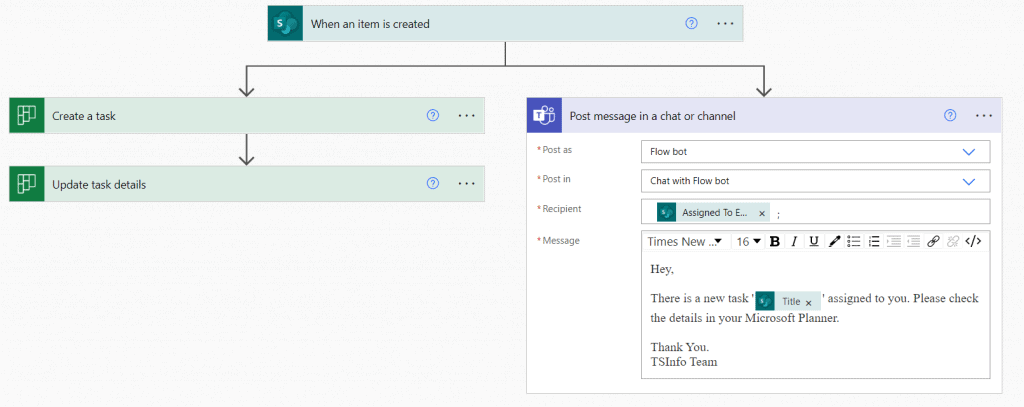Click Planner icon on 'Update task details'

27,184
